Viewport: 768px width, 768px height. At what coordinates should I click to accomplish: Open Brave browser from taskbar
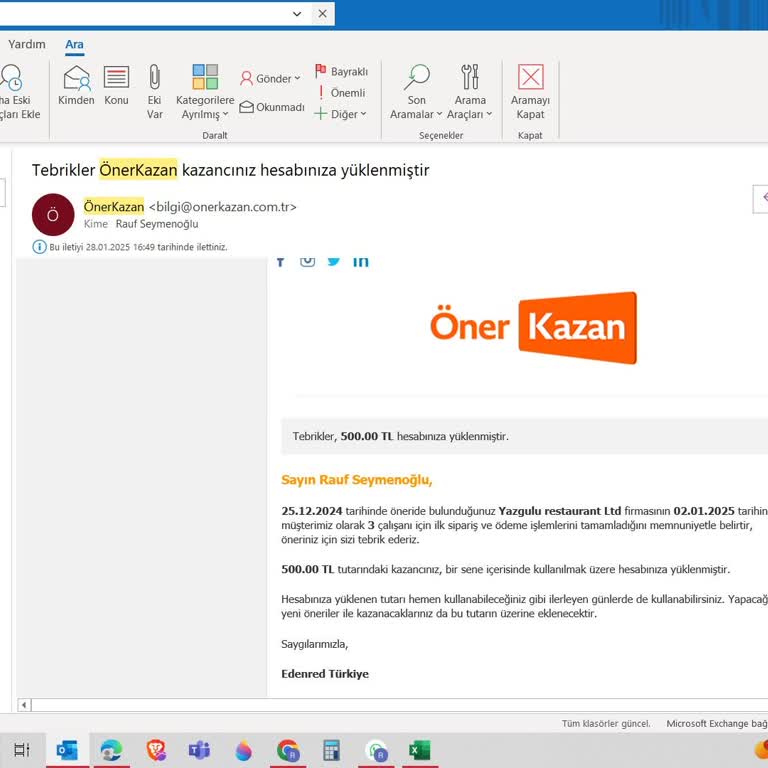click(156, 750)
